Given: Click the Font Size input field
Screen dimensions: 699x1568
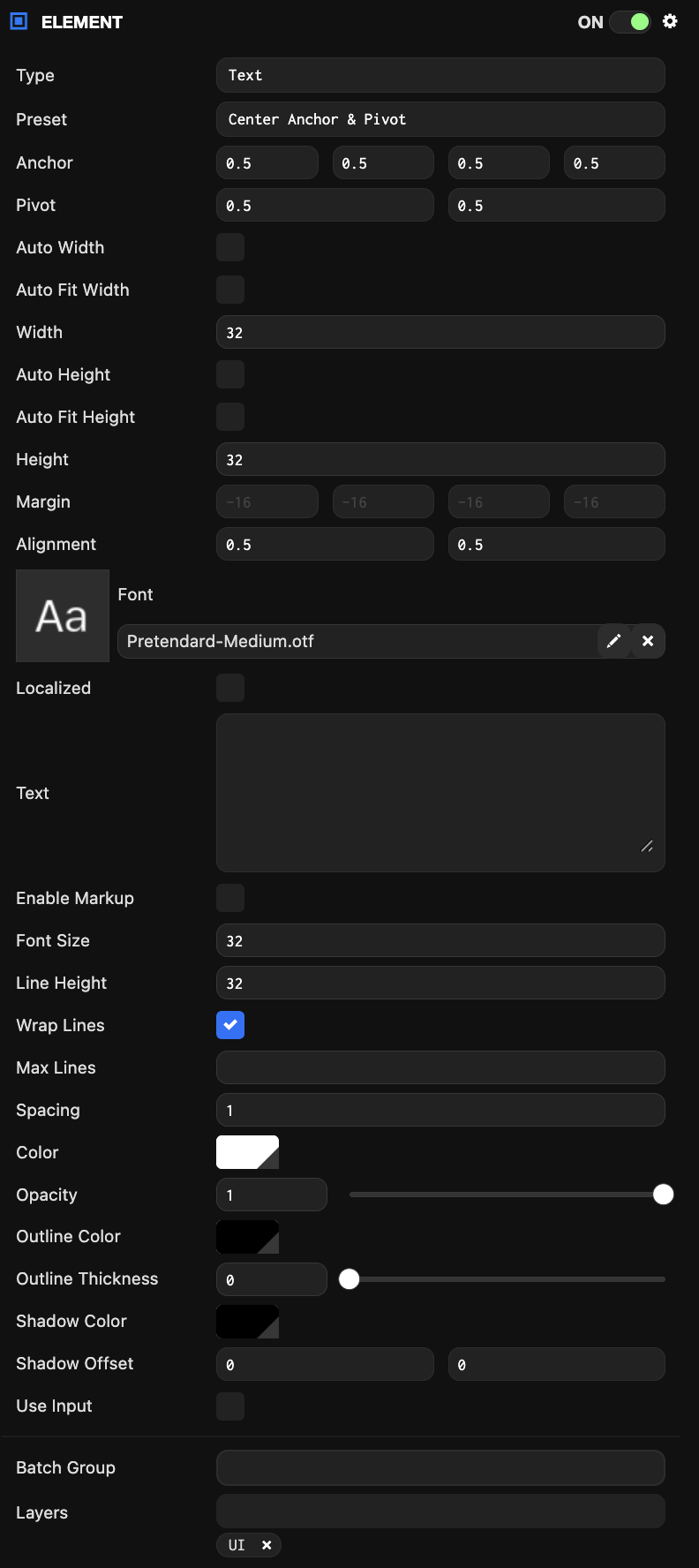Looking at the screenshot, I should click(440, 940).
